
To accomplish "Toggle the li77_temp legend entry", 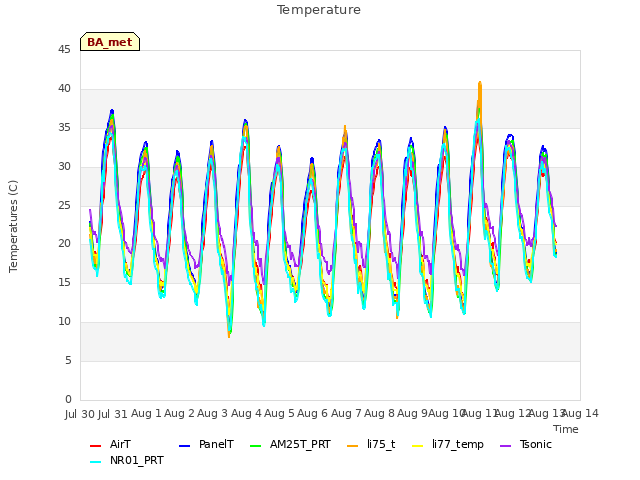I will click(448, 444).
